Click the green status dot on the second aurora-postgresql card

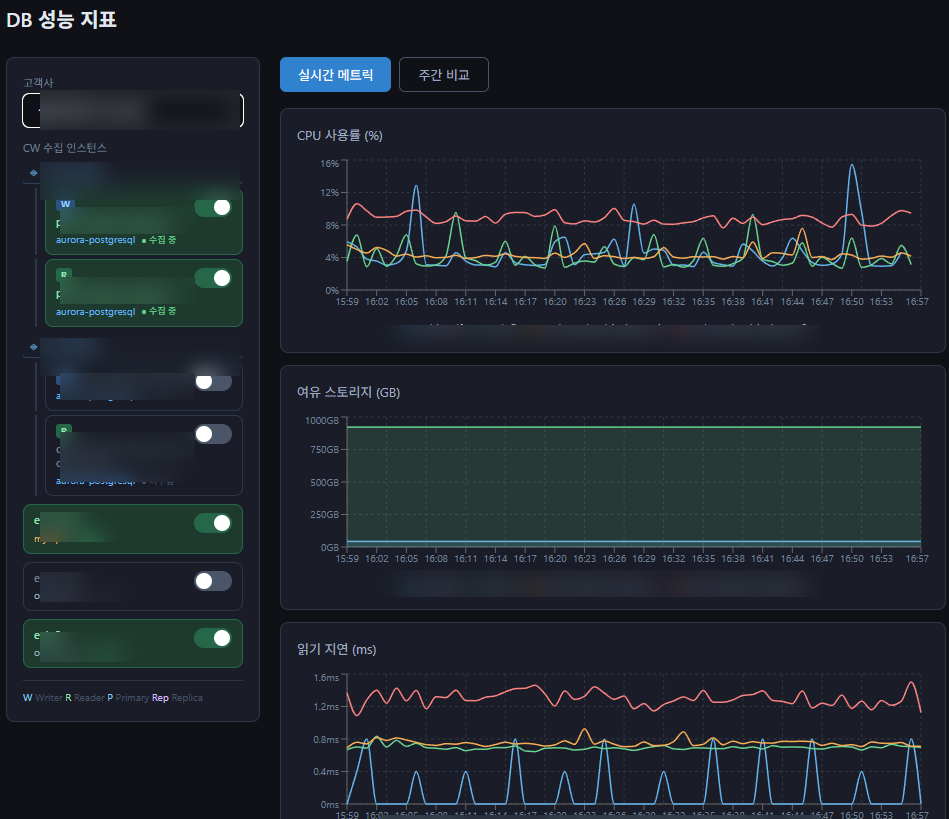click(144, 311)
